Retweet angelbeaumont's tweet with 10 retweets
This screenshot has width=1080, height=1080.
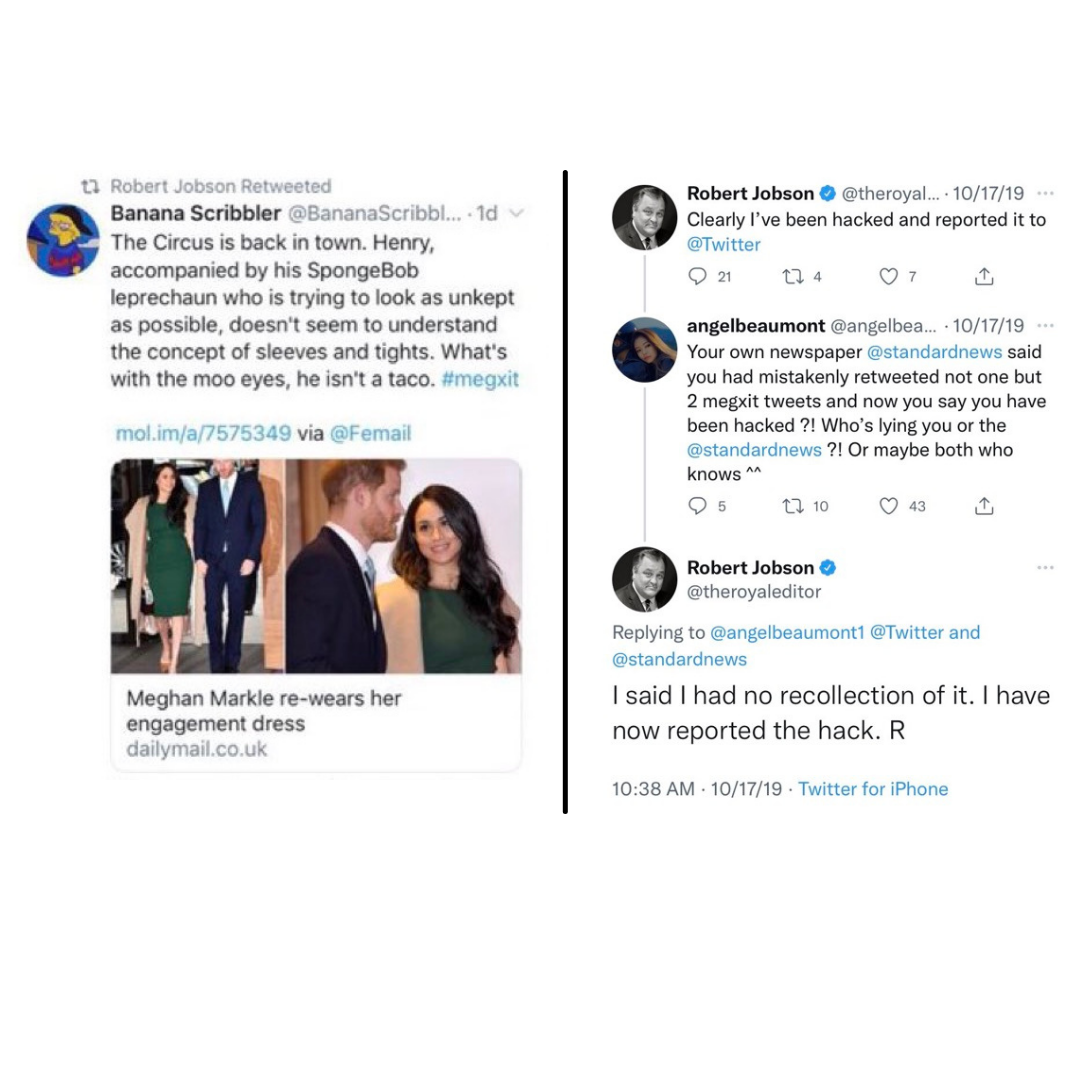tap(792, 506)
